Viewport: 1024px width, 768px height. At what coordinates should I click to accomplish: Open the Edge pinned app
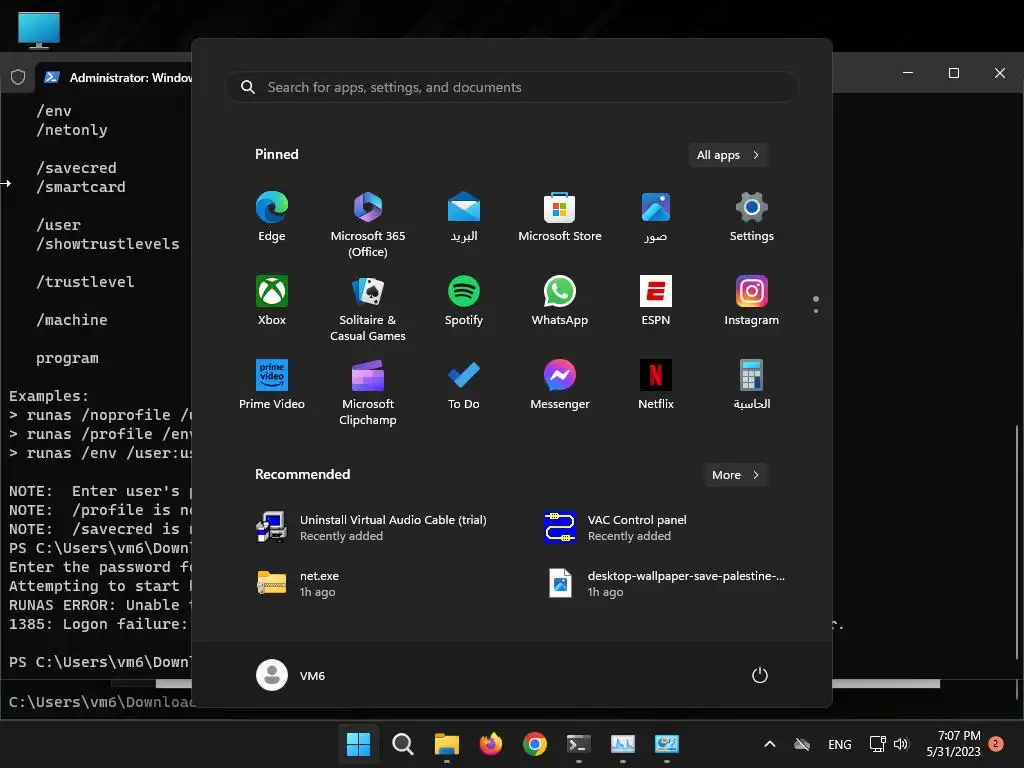(272, 217)
